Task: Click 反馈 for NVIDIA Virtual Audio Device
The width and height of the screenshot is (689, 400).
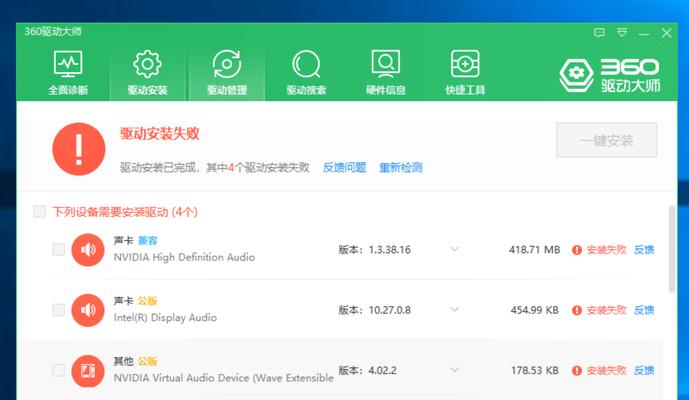Action: coord(644,370)
